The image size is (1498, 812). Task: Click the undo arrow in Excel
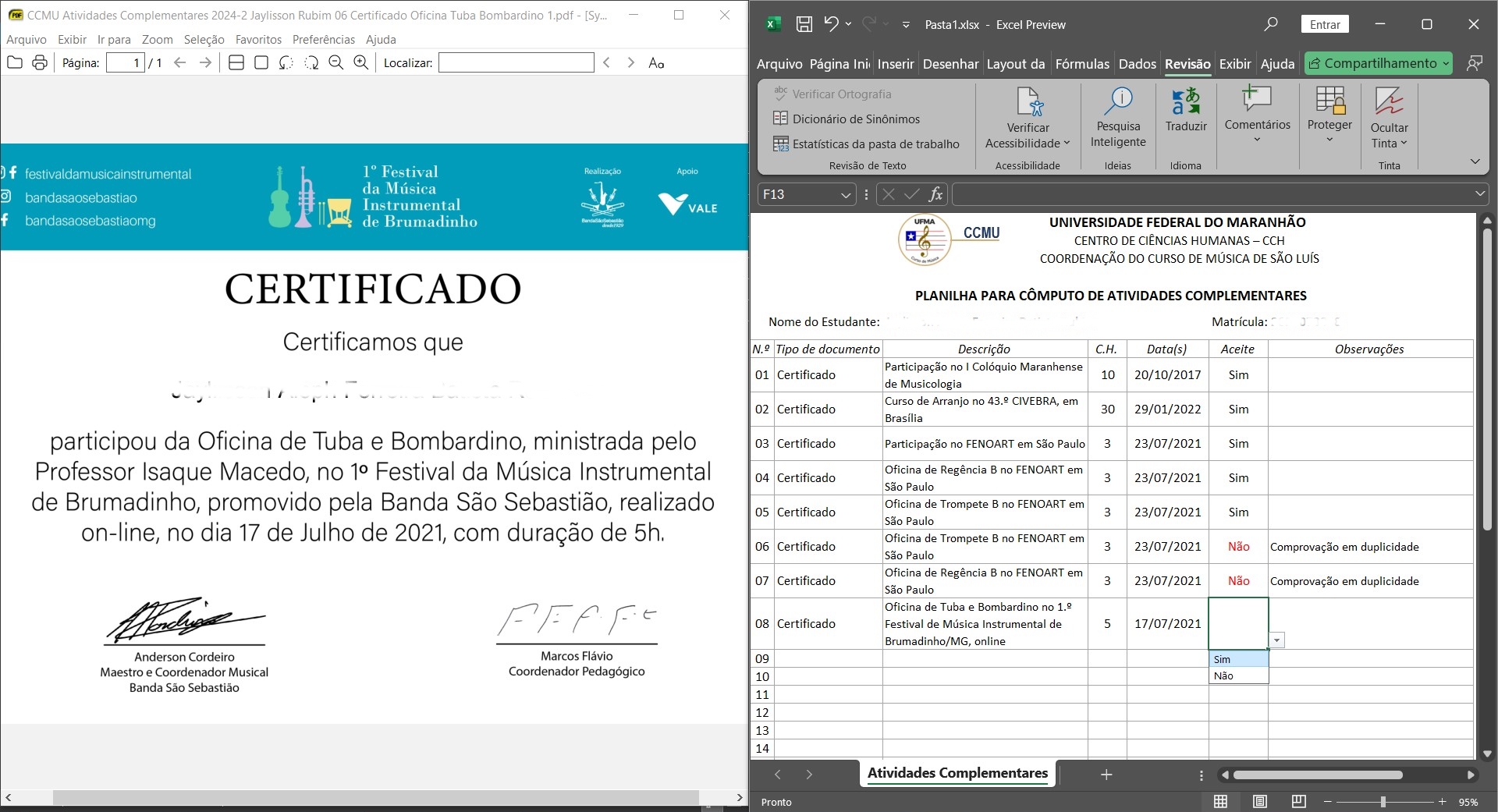[x=831, y=24]
